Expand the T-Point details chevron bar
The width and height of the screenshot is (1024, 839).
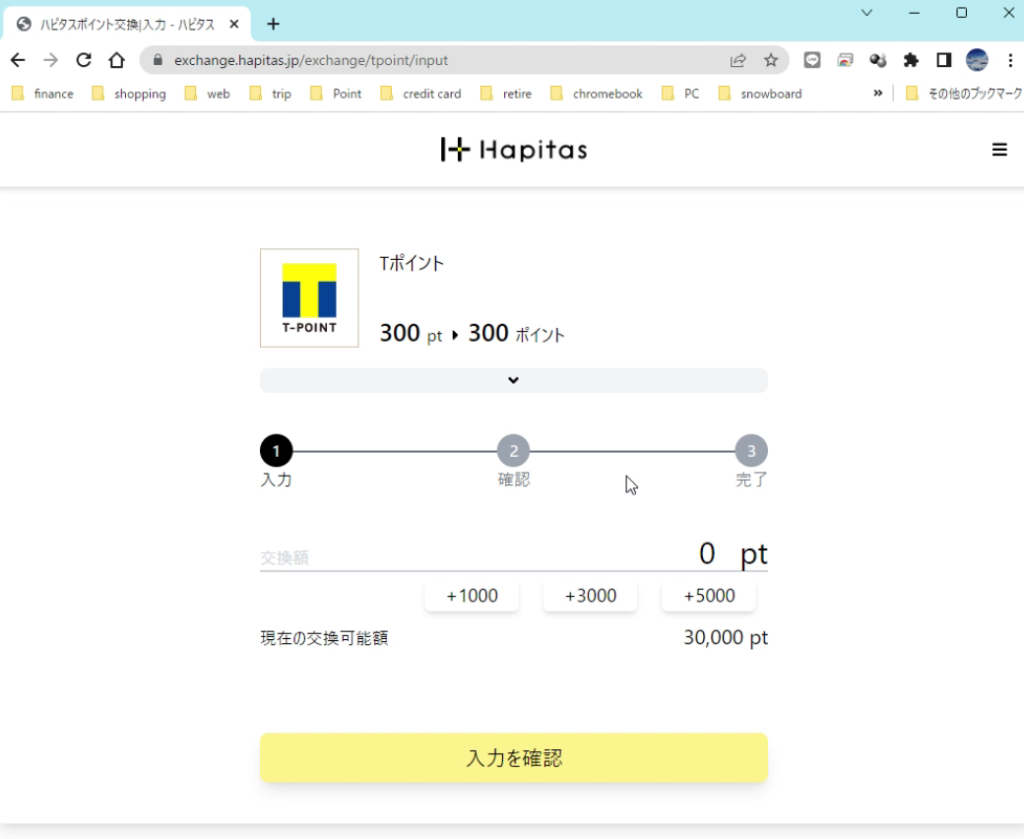pyautogui.click(x=513, y=380)
